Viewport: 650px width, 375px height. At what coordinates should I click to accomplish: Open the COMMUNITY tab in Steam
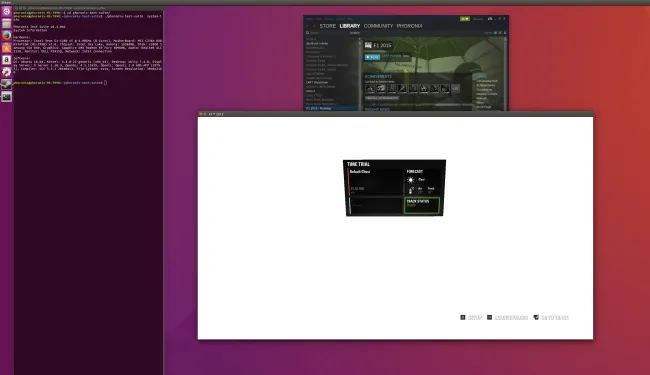378,26
